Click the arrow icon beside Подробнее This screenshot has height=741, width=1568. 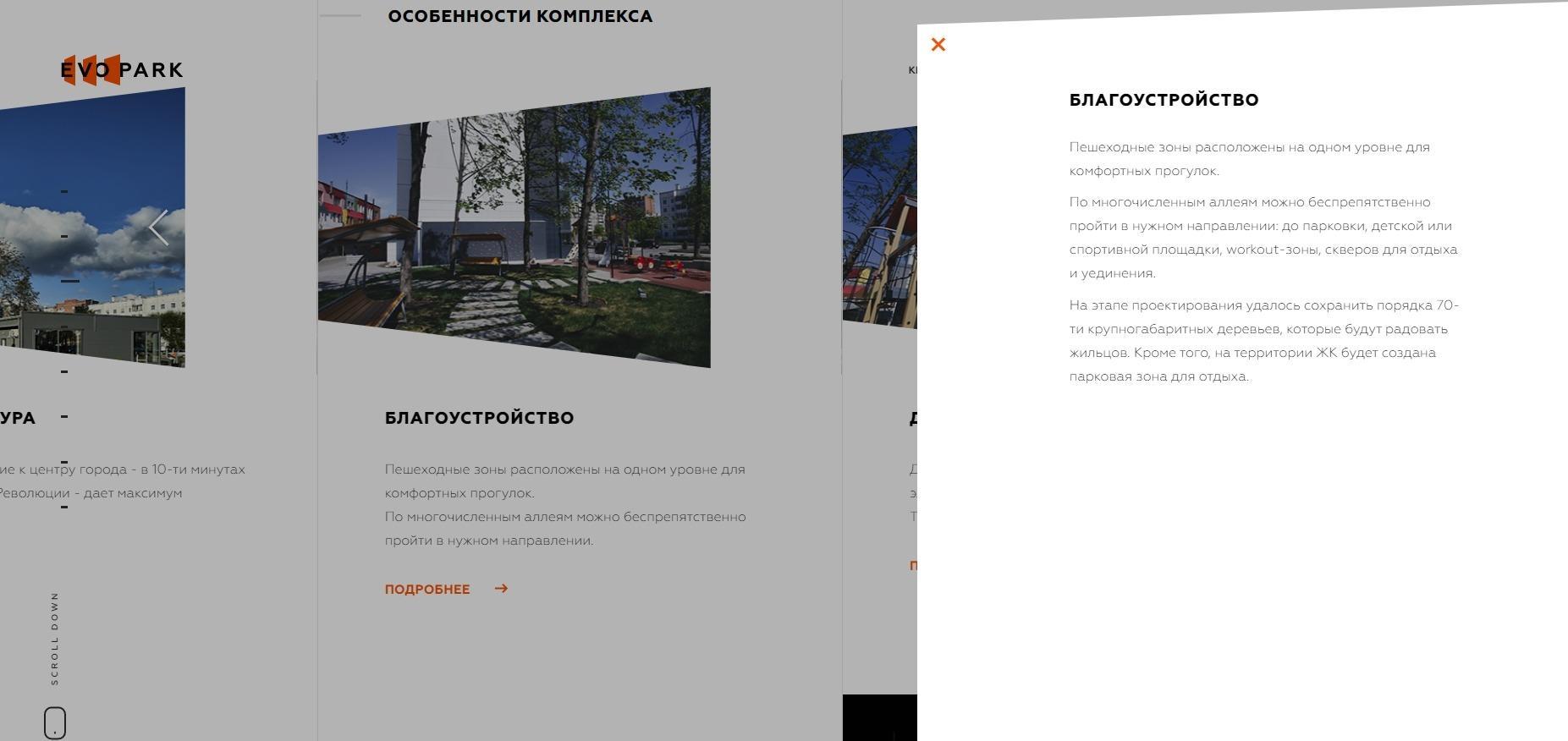pos(501,589)
